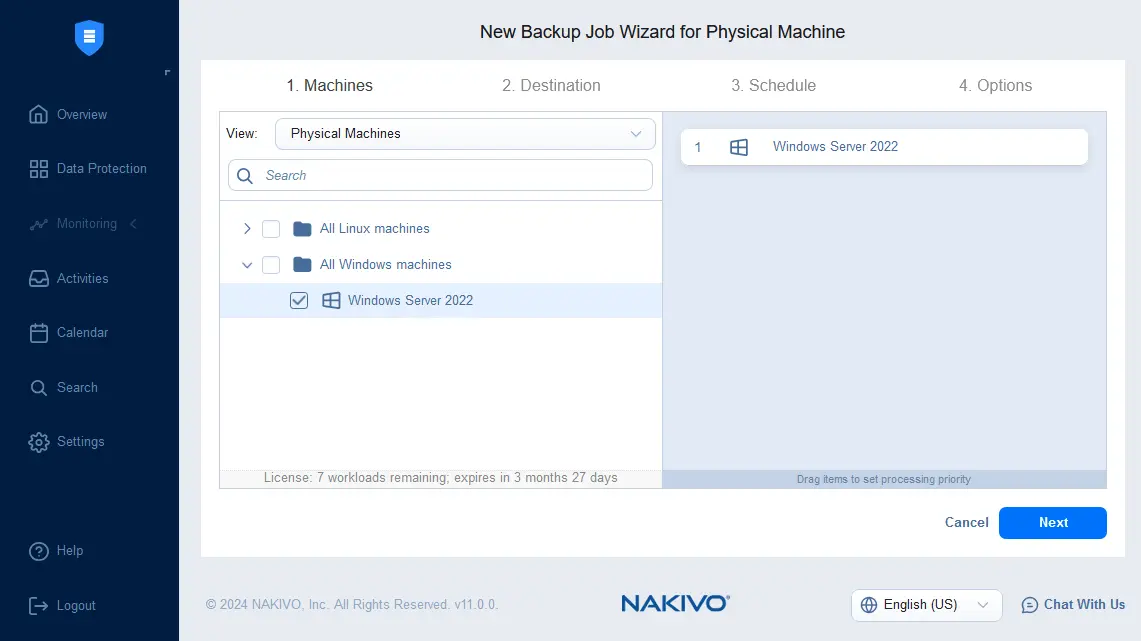Uncheck the Windows Server 2022 checkbox
1141x641 pixels.
click(299, 300)
